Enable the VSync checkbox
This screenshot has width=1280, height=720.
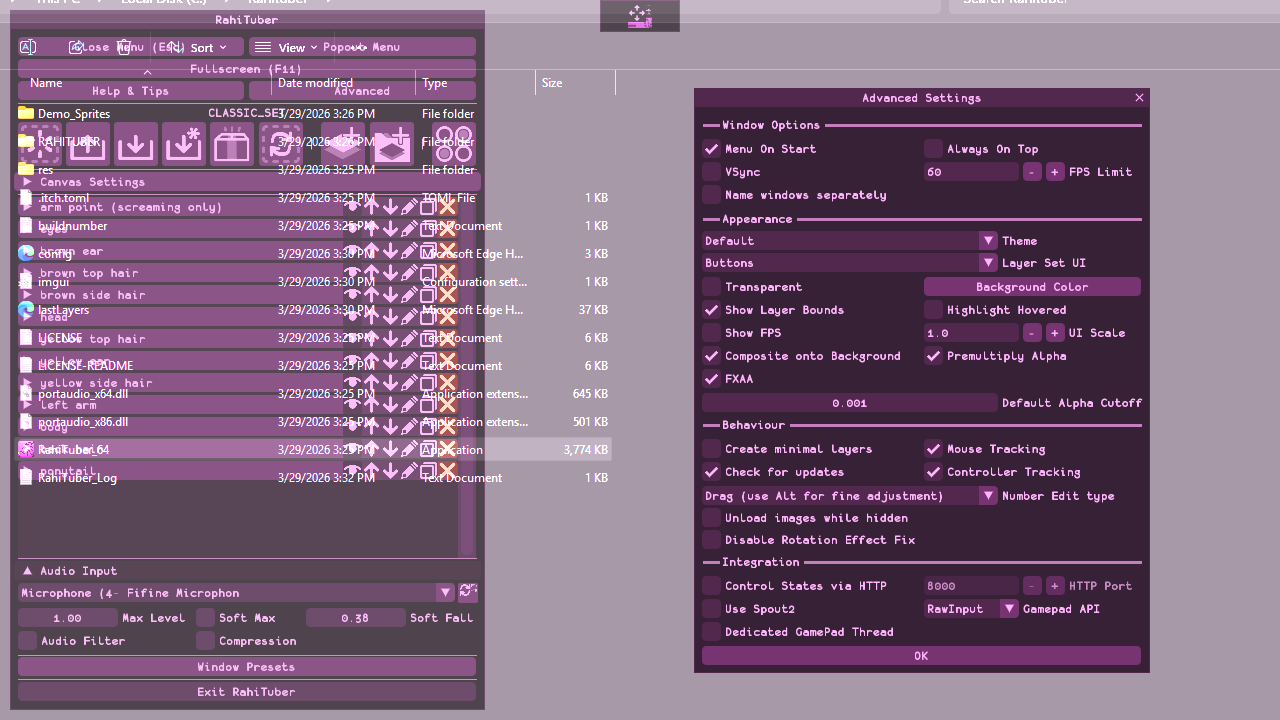(711, 172)
